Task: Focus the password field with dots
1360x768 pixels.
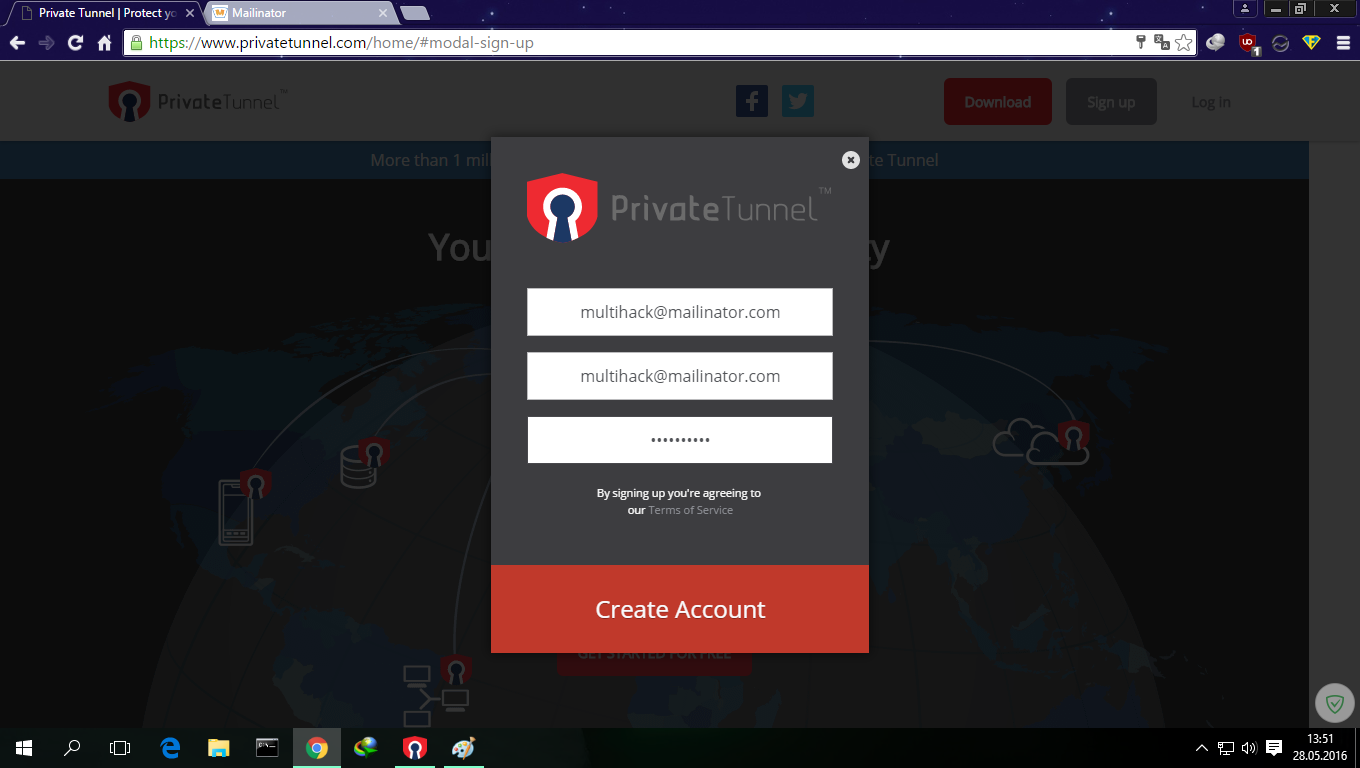Action: click(680, 440)
